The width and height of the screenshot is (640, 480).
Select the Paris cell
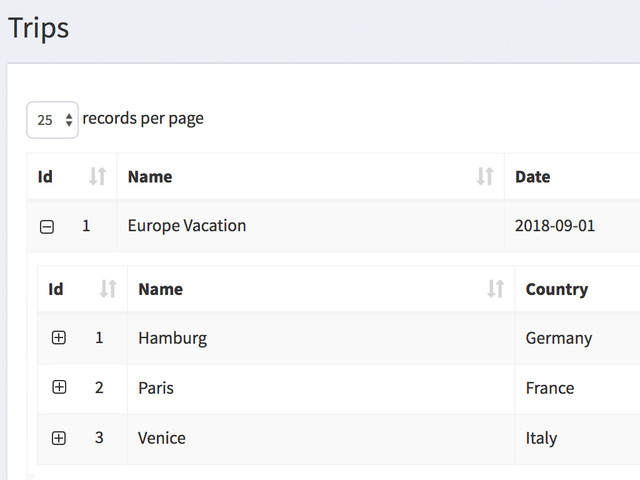tap(321, 388)
